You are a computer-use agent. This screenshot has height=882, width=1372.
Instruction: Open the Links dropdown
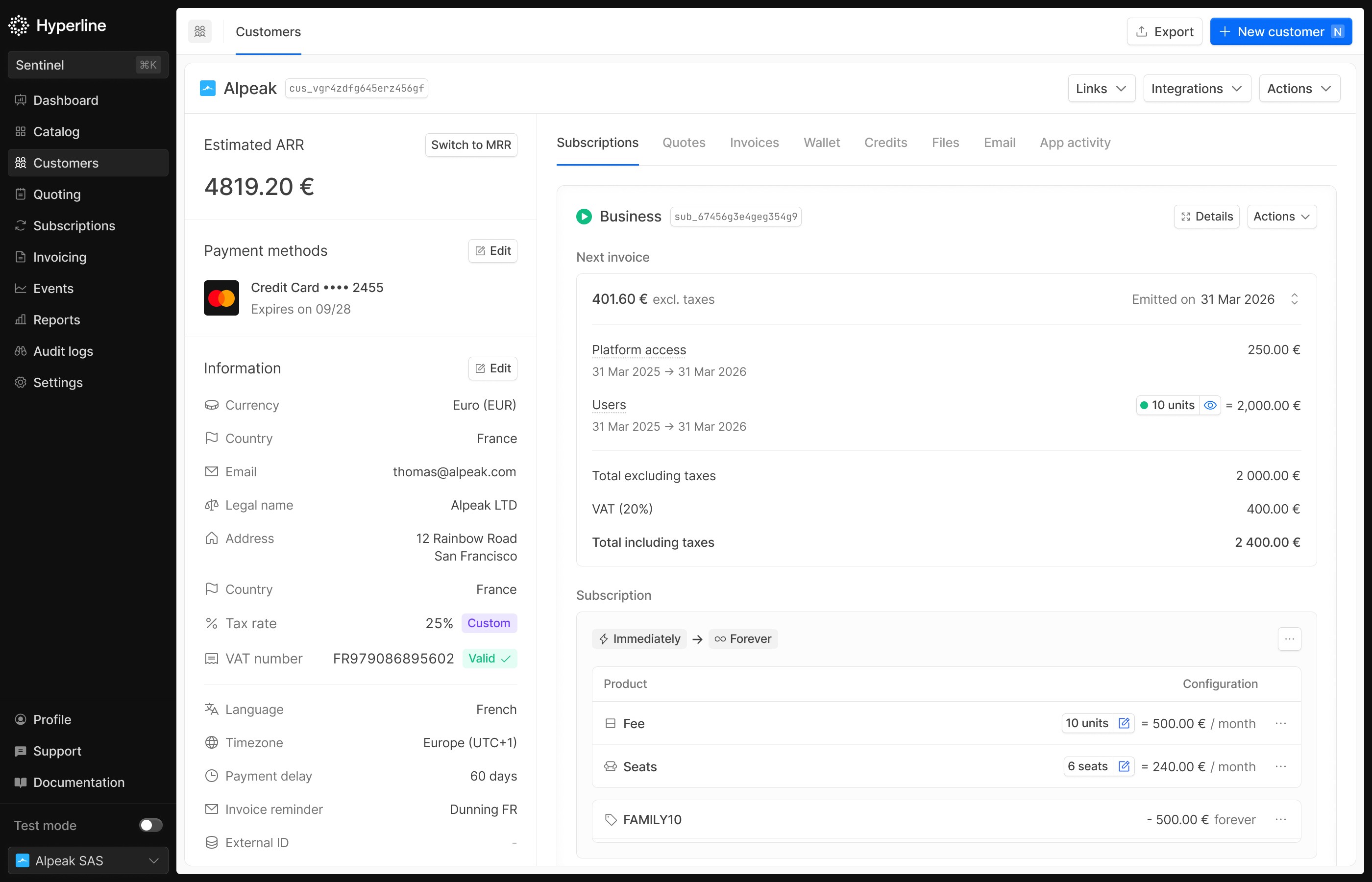[1101, 88]
